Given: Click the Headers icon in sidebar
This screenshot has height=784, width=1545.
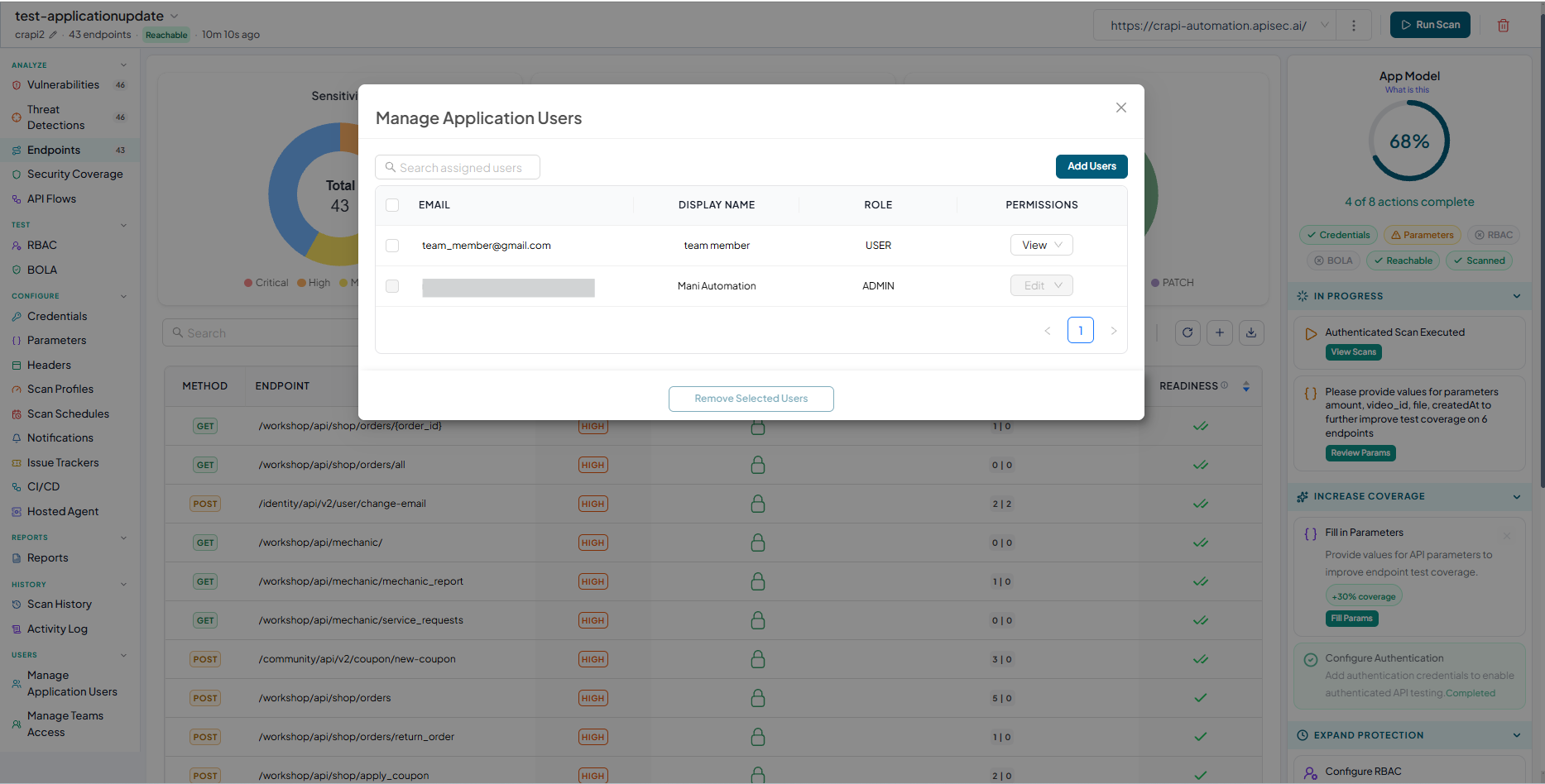Looking at the screenshot, I should point(17,366).
